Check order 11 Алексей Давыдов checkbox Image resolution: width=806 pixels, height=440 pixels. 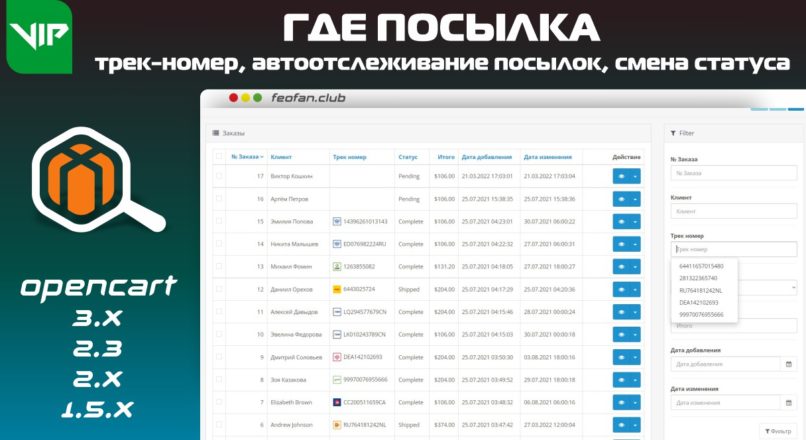(219, 311)
